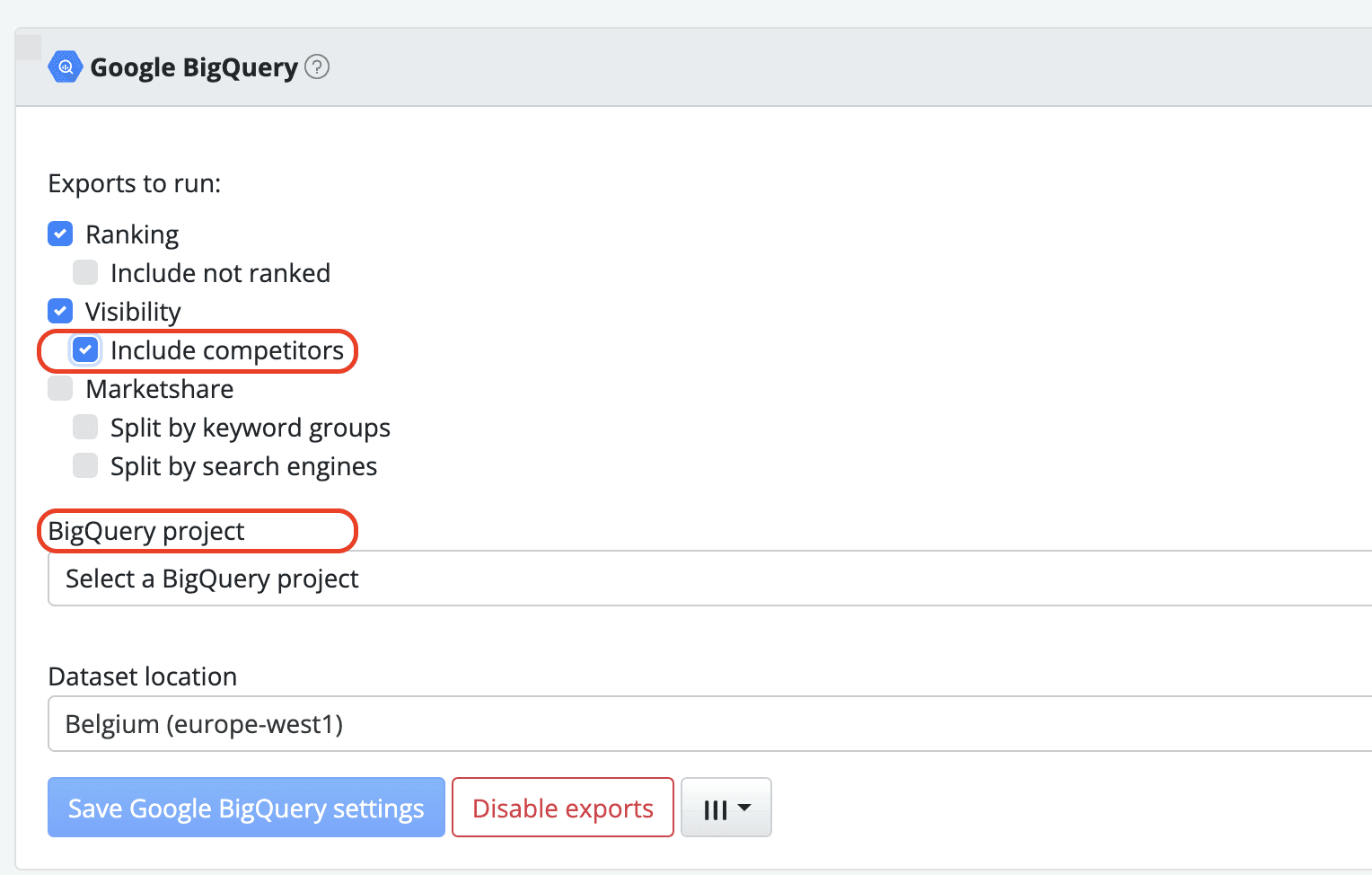Enable the Include not ranked option
1372x875 pixels.
[84, 271]
